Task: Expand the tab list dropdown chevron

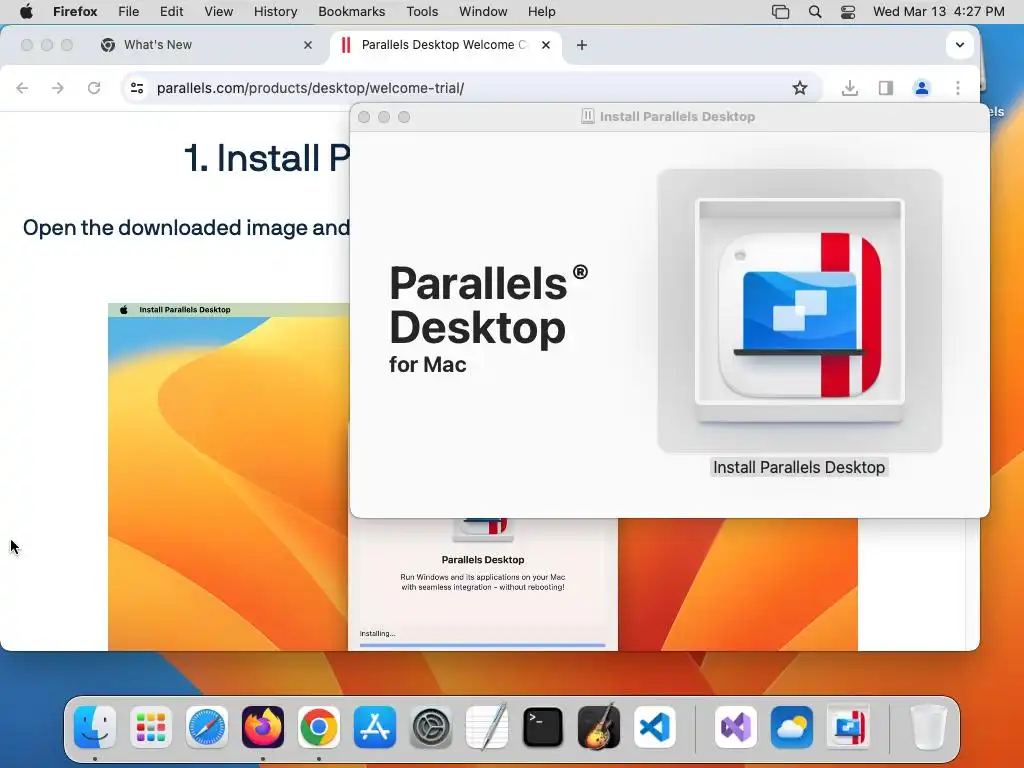Action: (x=959, y=45)
